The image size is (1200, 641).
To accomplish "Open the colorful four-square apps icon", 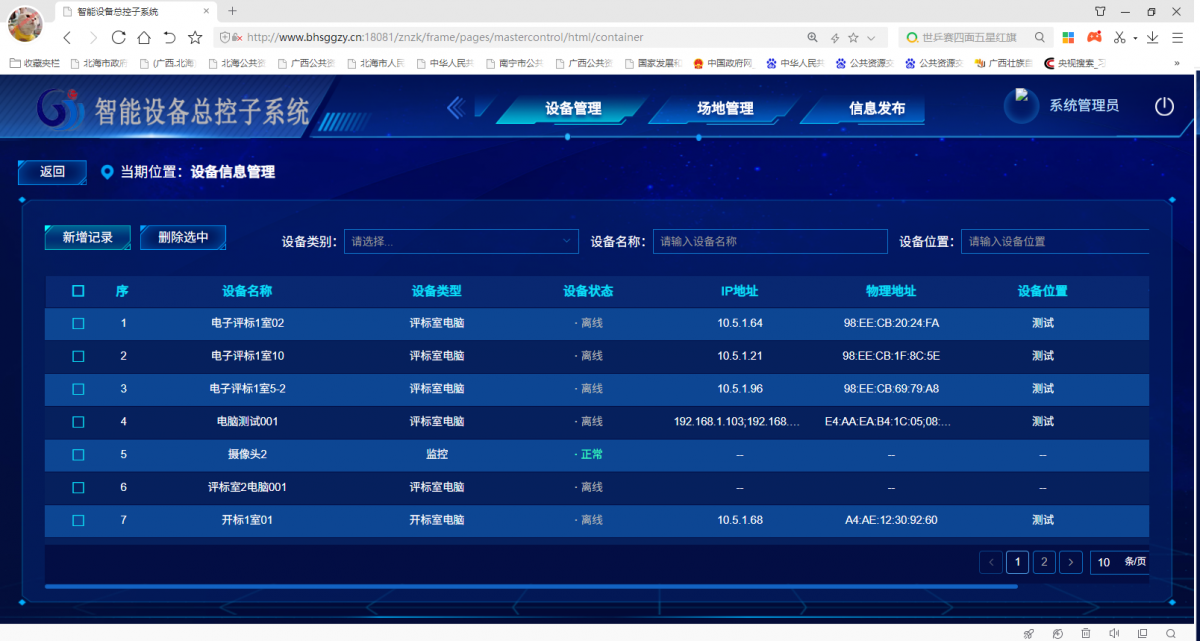I will [x=1068, y=37].
